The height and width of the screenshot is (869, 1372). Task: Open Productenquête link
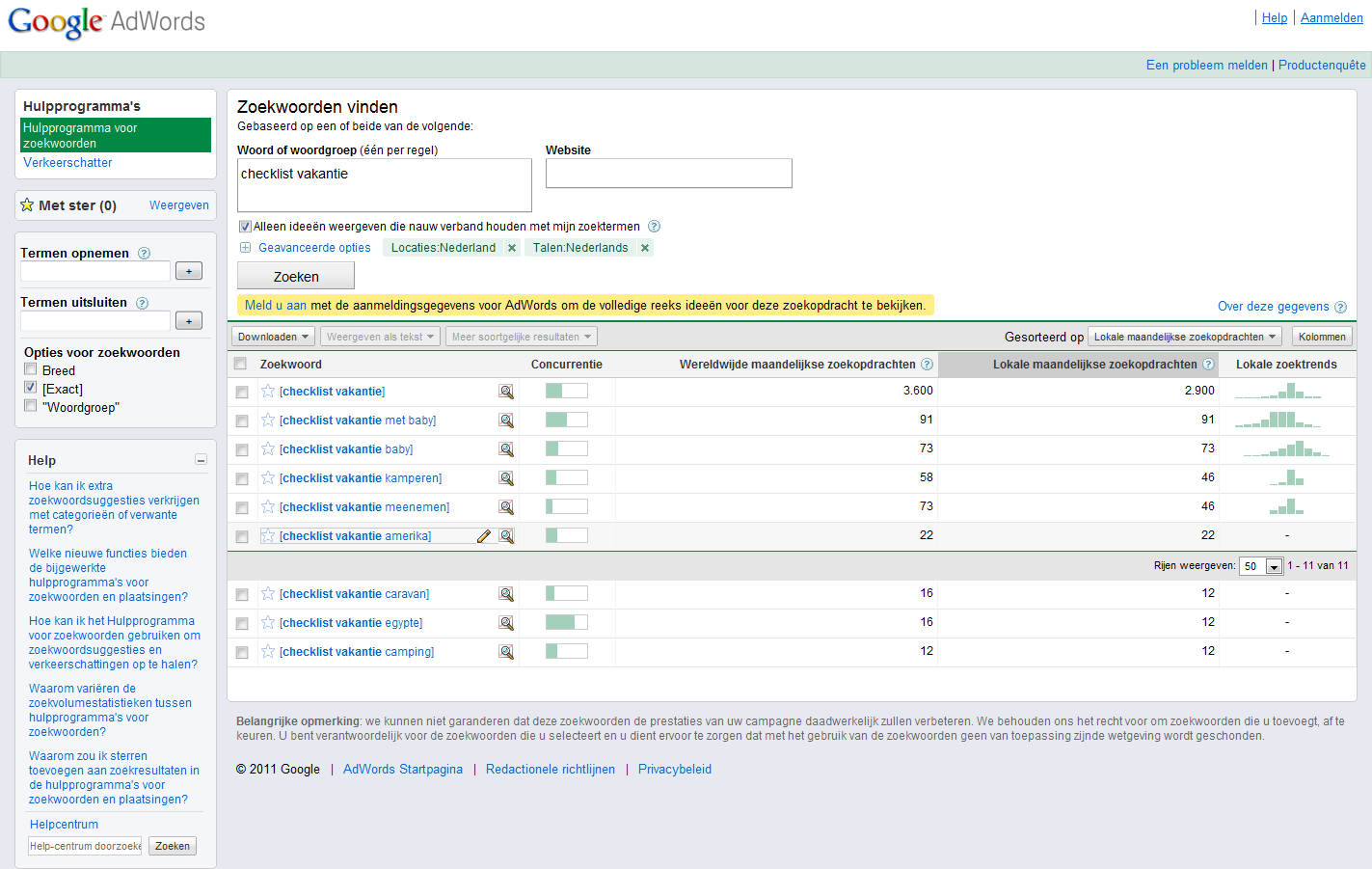[x=1322, y=66]
